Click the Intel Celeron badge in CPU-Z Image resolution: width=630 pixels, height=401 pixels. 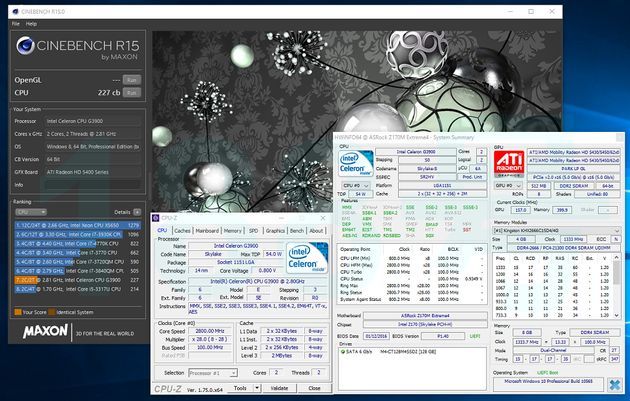307,258
